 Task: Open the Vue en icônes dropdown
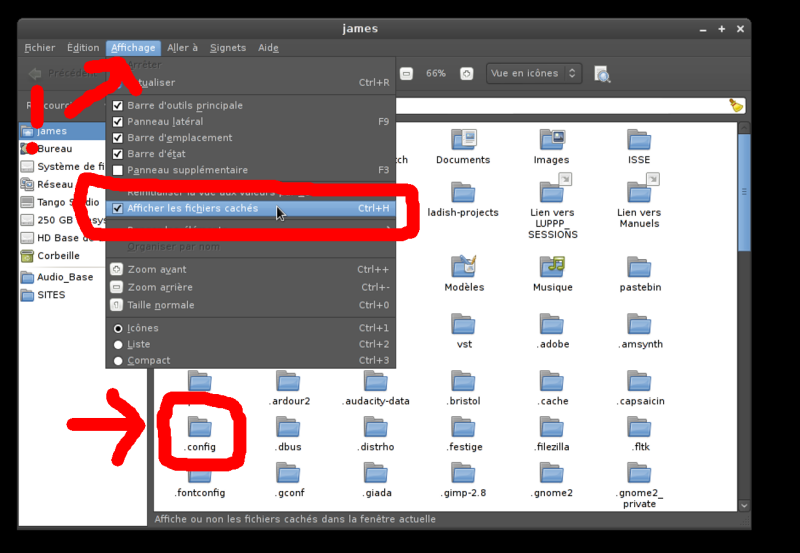pos(534,73)
